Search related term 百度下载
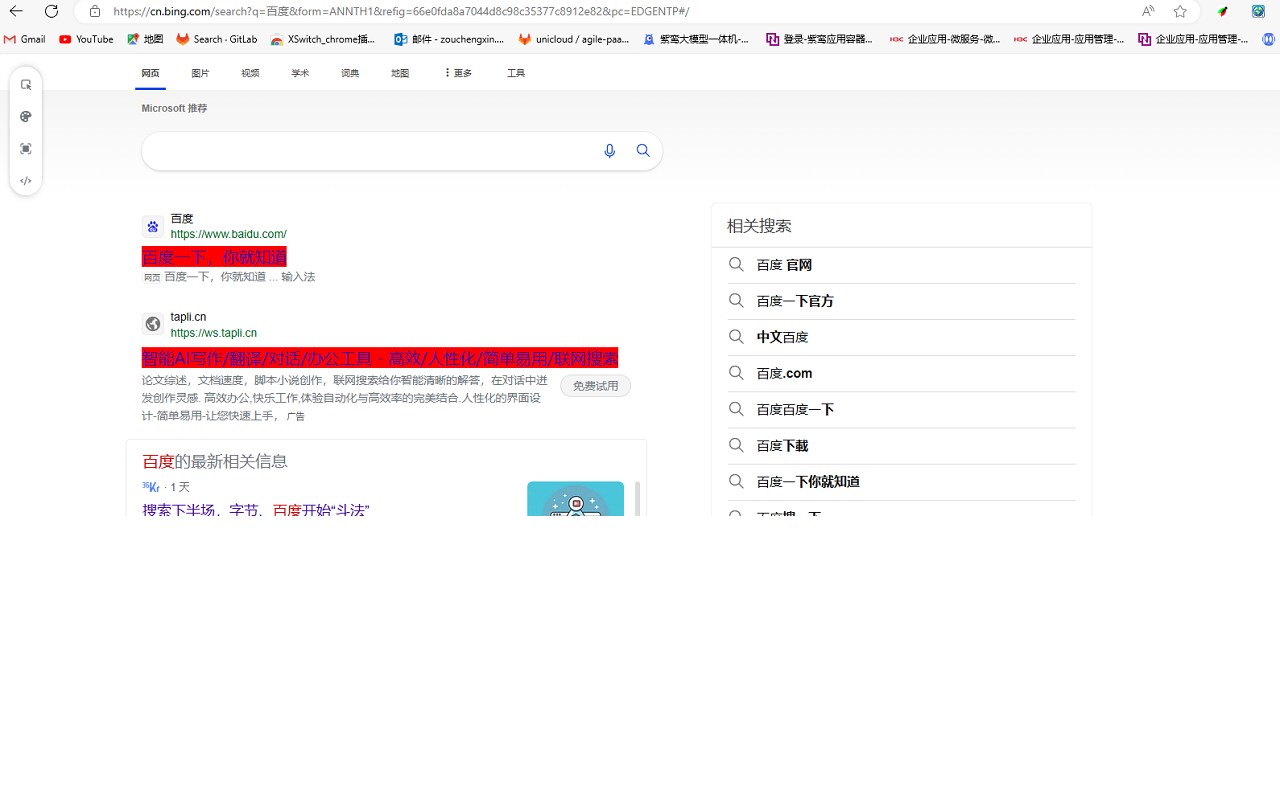Screen dimensions: 1280x800 [x=782, y=445]
